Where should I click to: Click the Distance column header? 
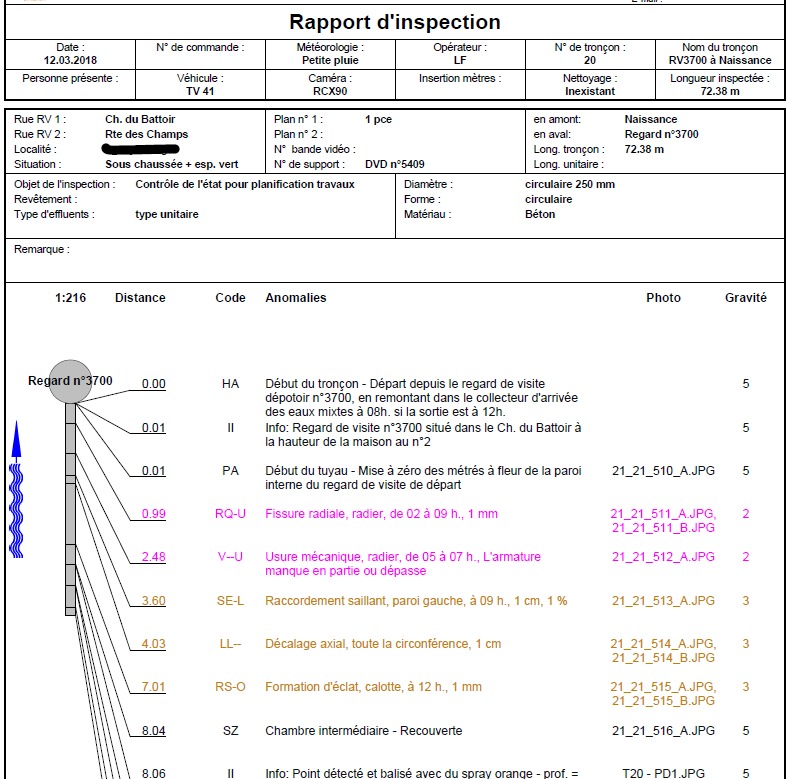point(140,298)
